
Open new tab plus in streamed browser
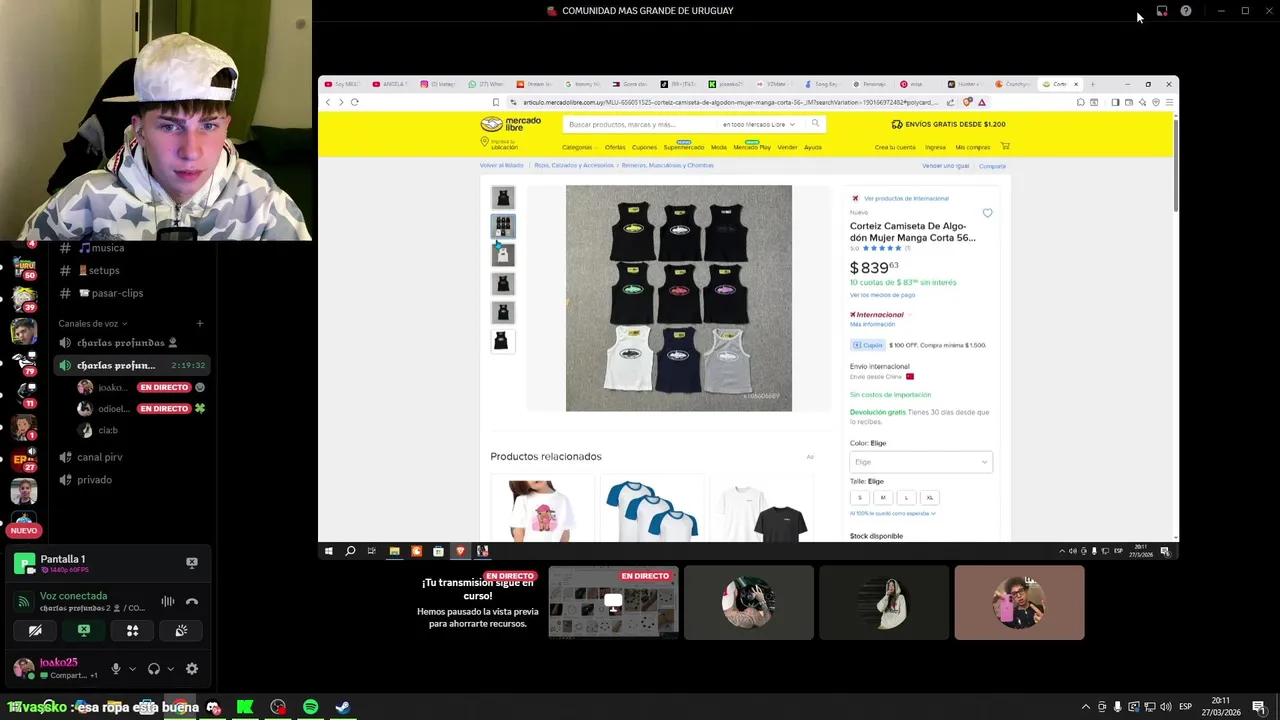1093,84
